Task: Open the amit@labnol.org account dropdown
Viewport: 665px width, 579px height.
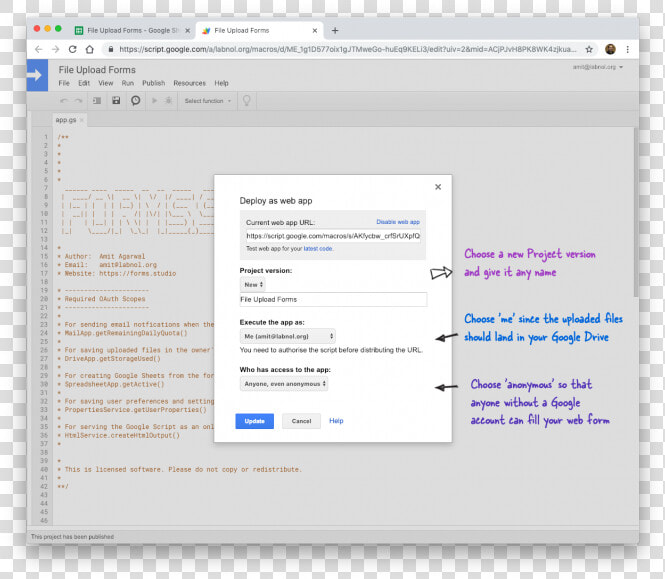Action: click(x=598, y=67)
